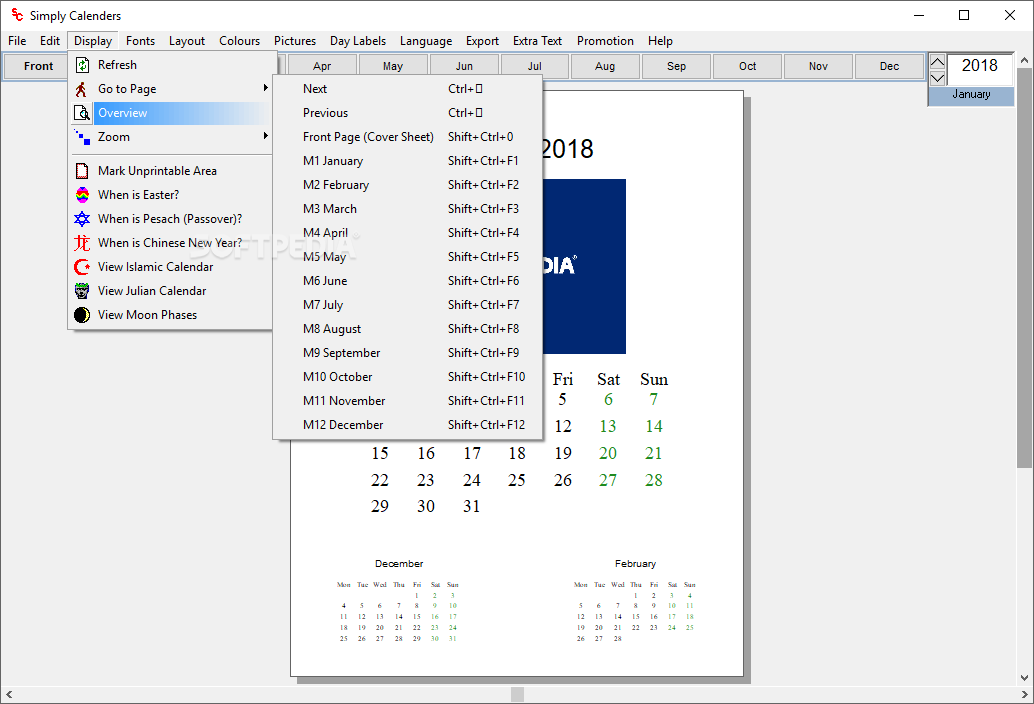The image size is (1034, 704).
Task: Jump to M12 December page
Action: click(408, 425)
